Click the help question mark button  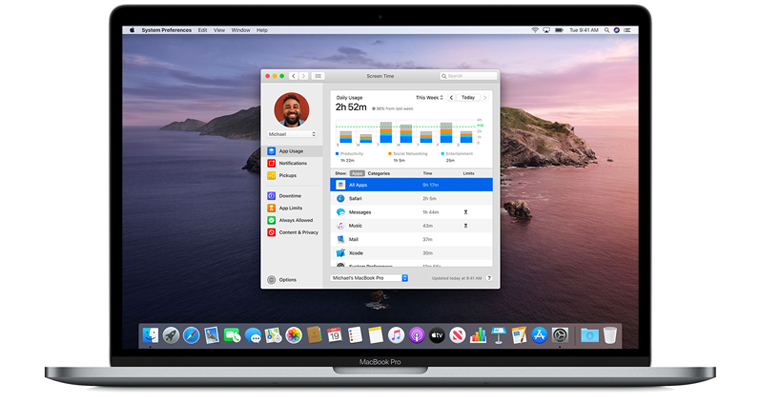click(x=489, y=278)
